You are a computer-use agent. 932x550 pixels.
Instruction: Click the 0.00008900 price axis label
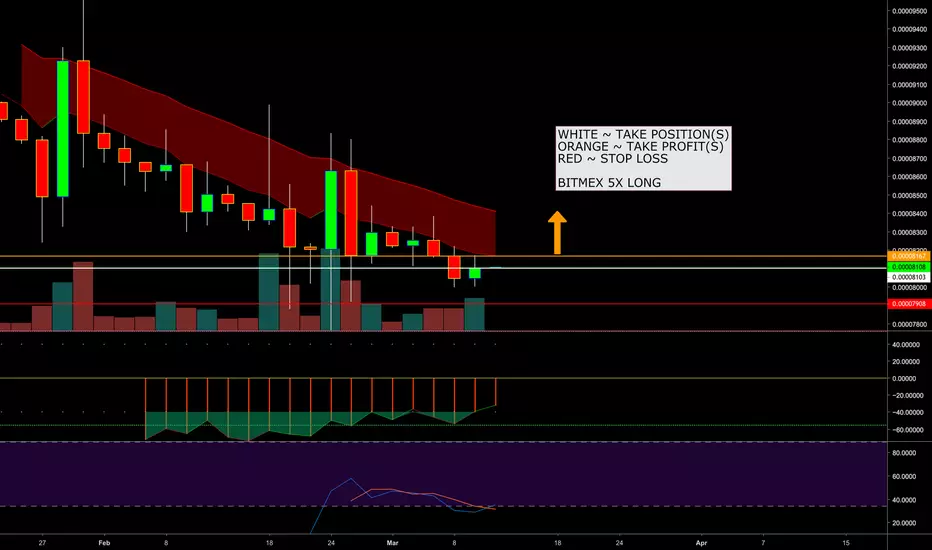909,121
